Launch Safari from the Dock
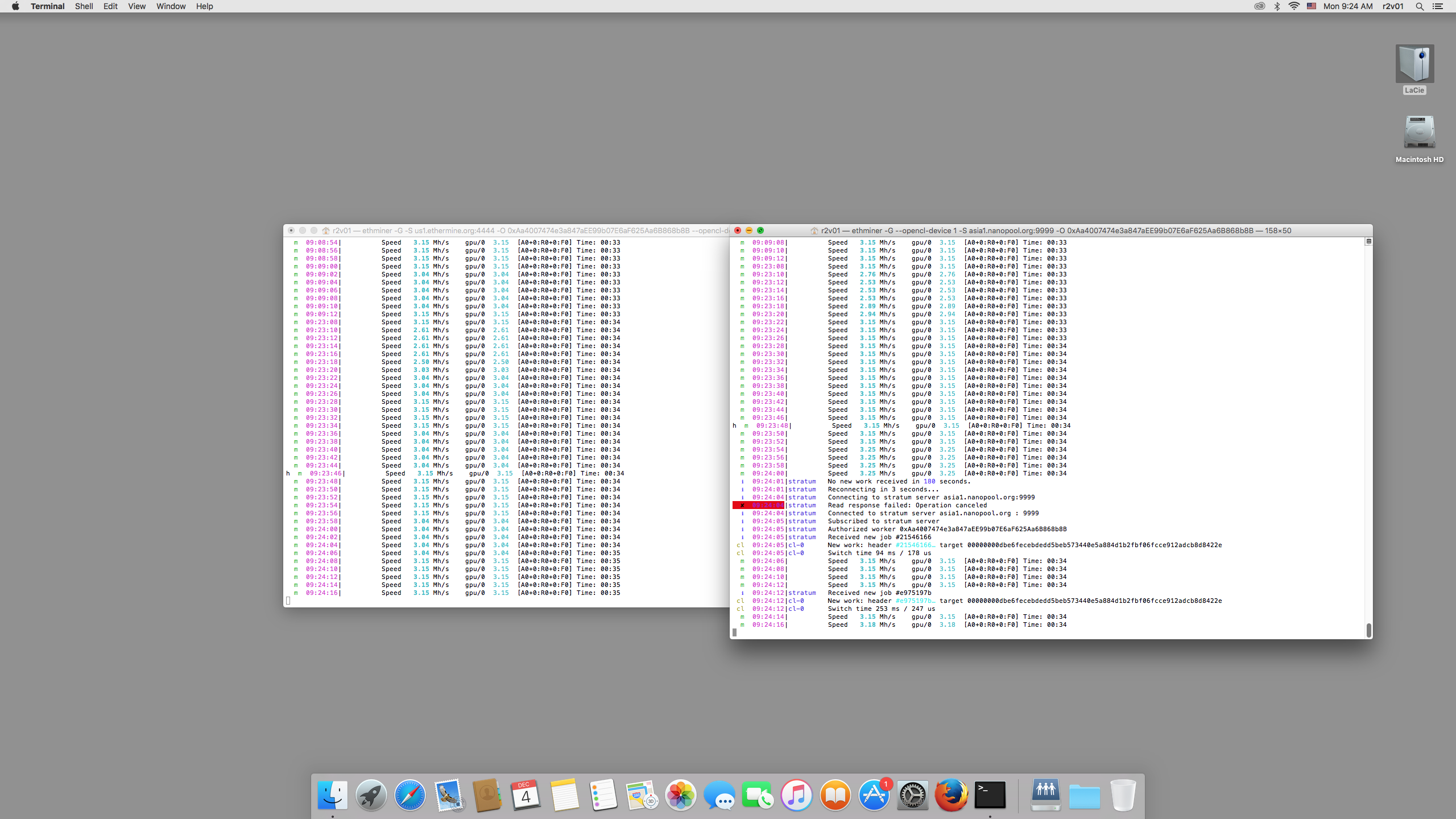 pyautogui.click(x=409, y=795)
